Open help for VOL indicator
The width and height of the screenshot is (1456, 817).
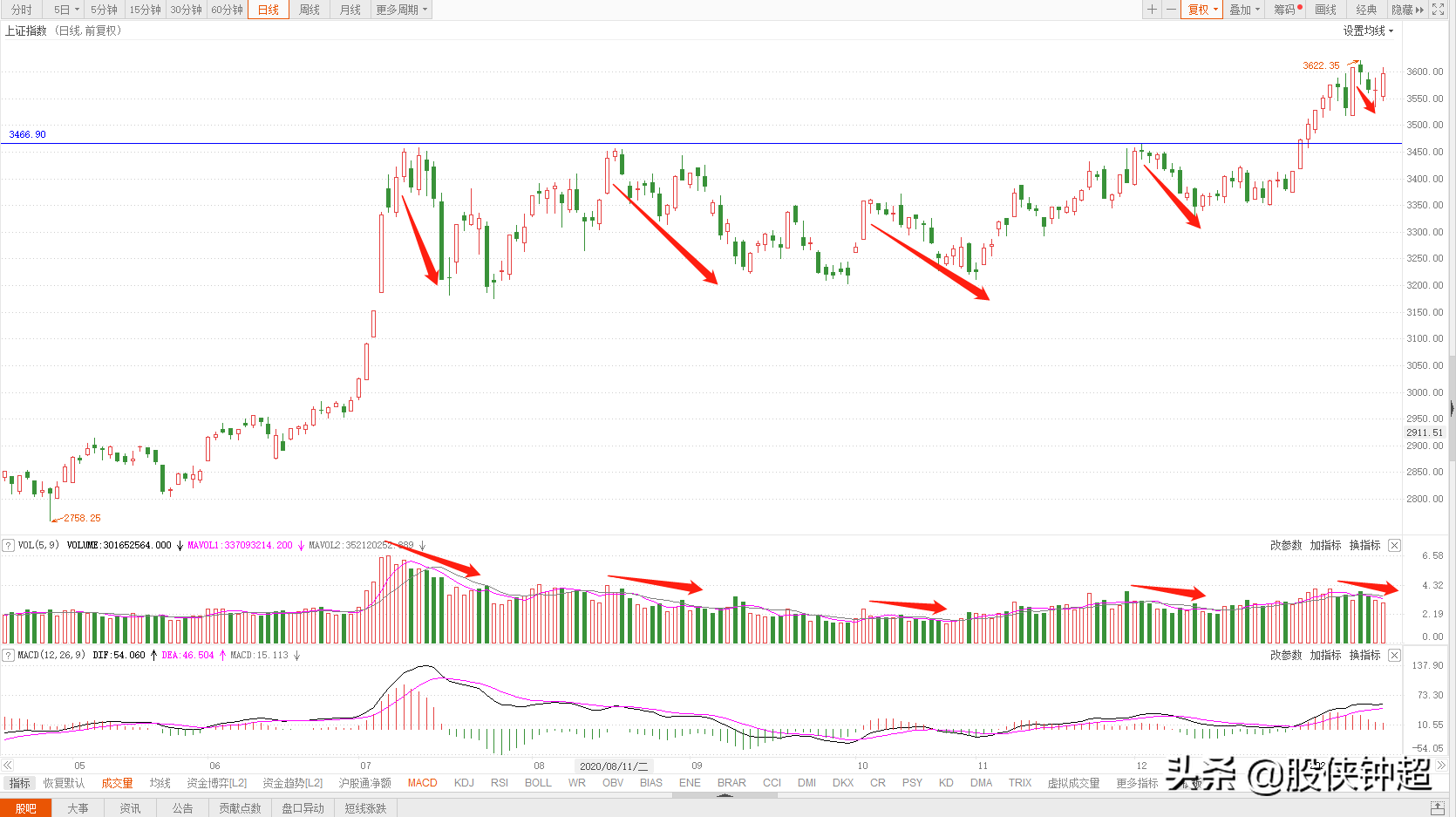point(9,545)
